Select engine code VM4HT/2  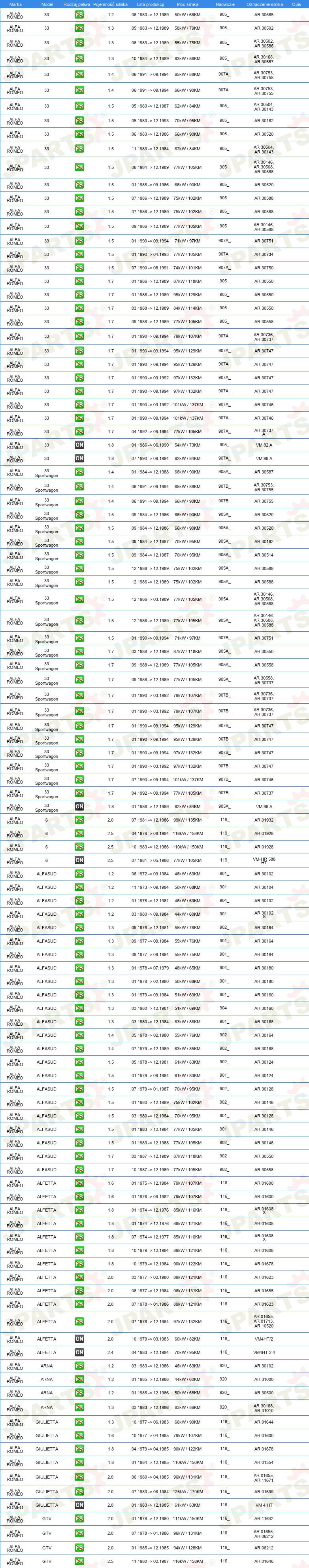[x=264, y=1339]
